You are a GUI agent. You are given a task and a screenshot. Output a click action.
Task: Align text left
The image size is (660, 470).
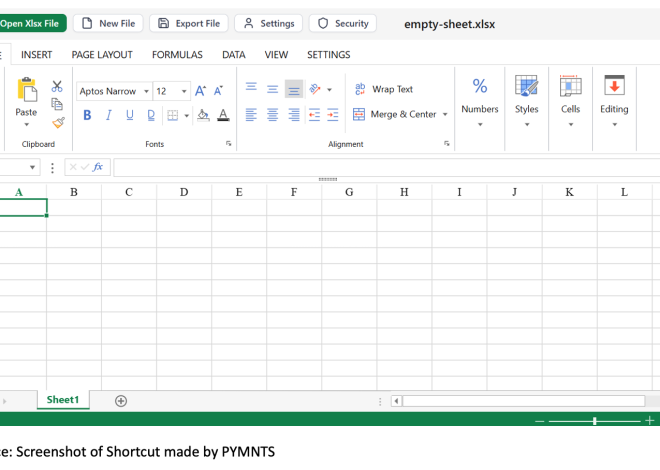pyautogui.click(x=251, y=114)
